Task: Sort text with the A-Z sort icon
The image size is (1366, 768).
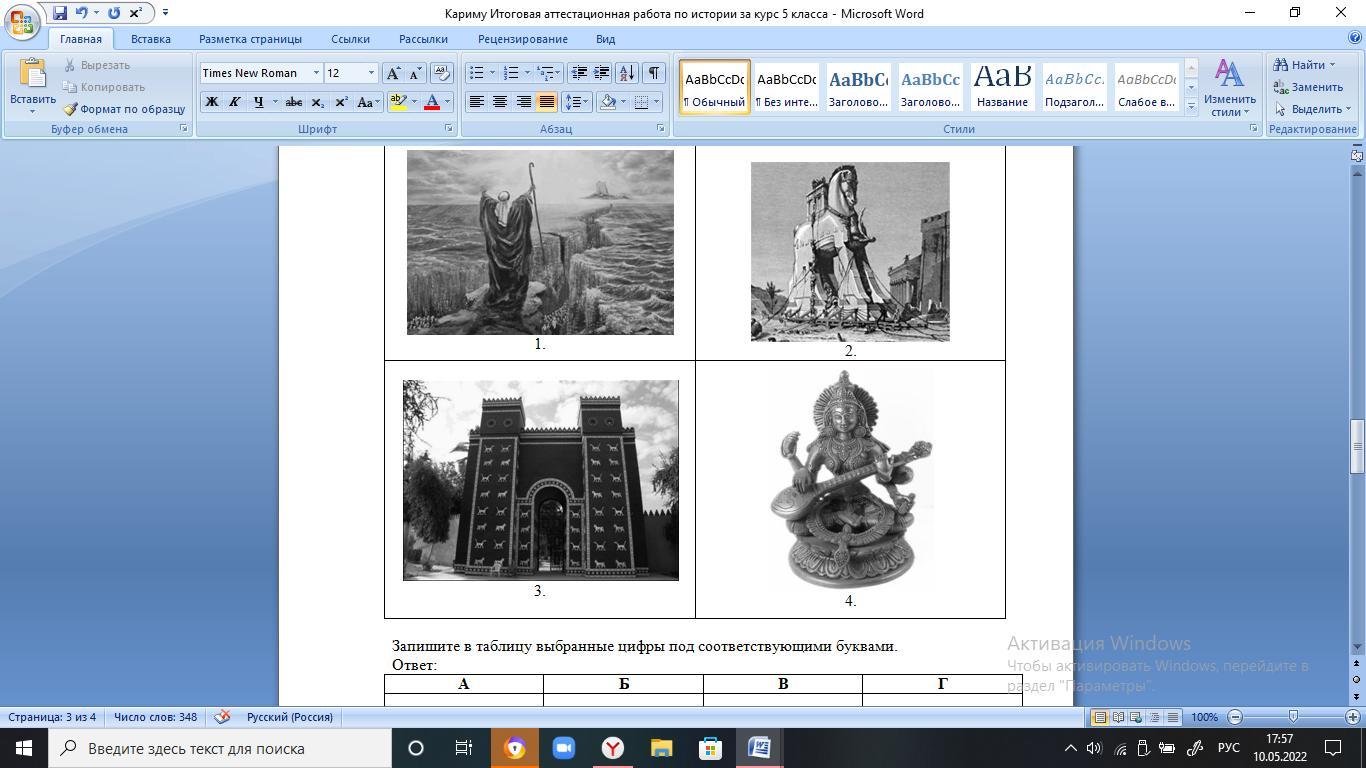Action: pos(626,73)
